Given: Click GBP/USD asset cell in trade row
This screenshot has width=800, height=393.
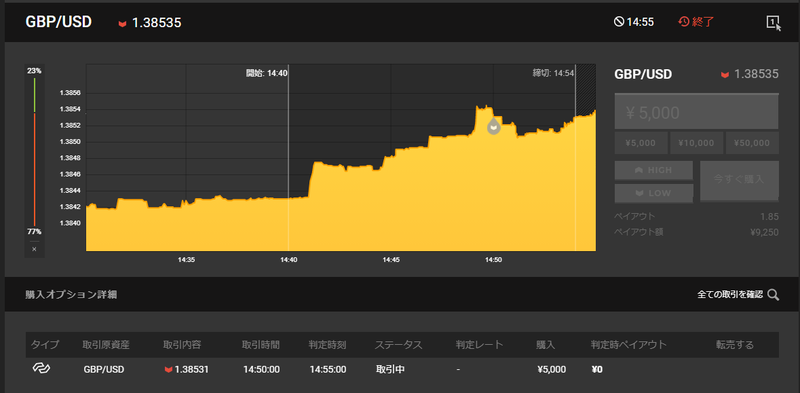Looking at the screenshot, I should tap(104, 370).
